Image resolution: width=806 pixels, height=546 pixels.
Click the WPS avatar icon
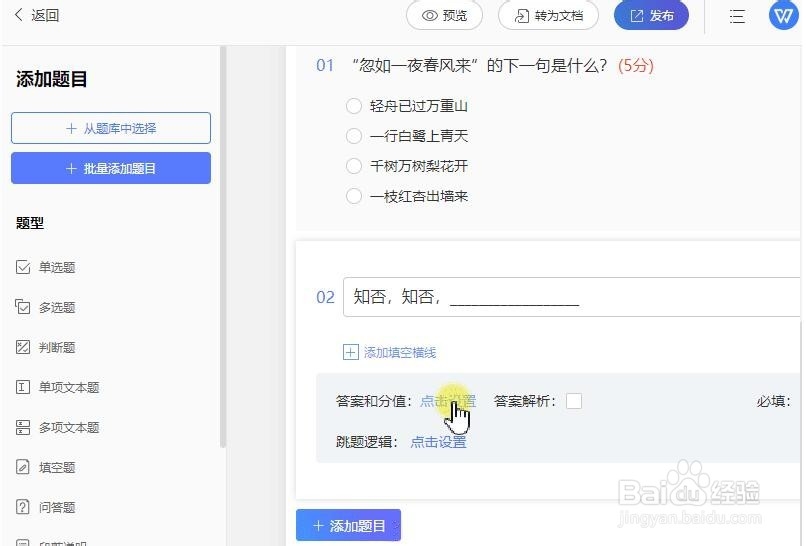[x=783, y=15]
